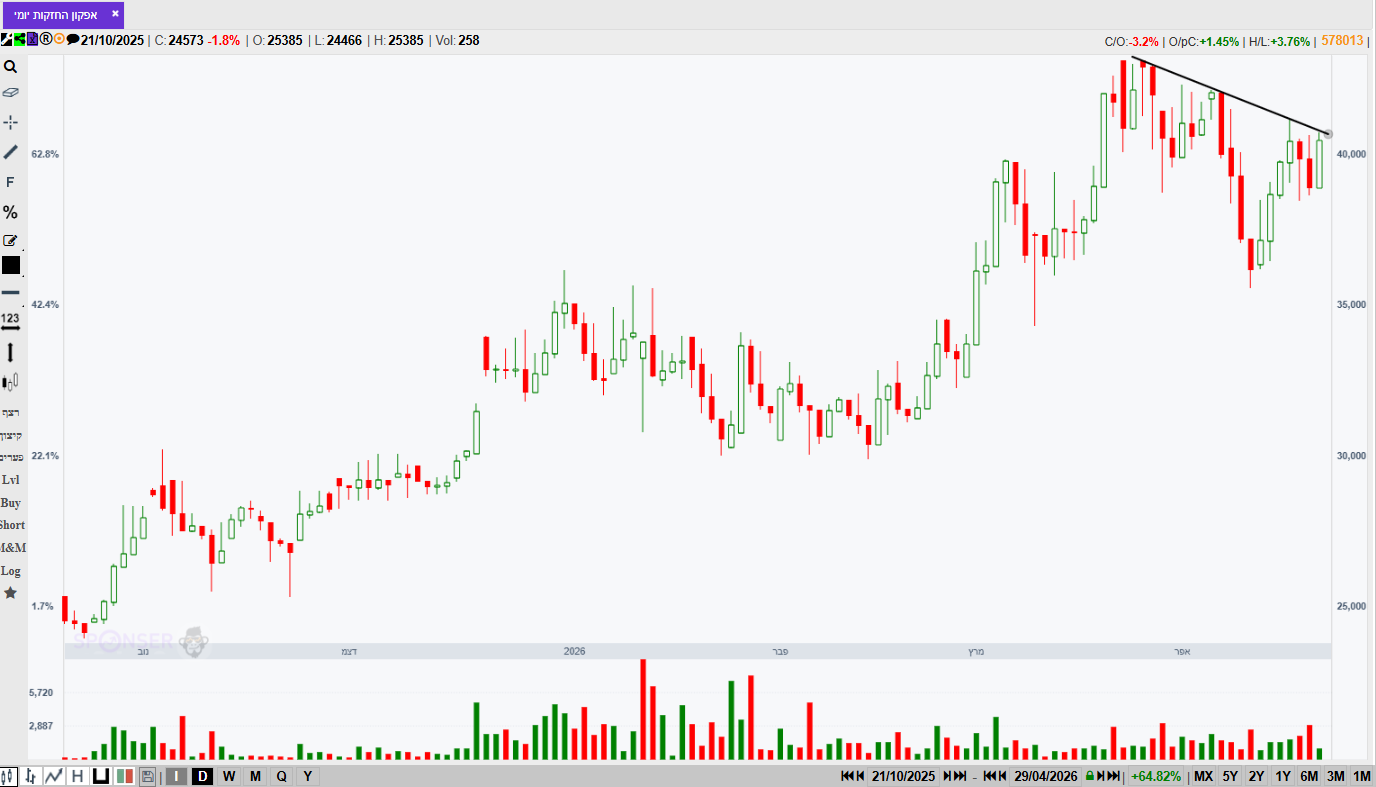
Task: Select the eraser tool in left sidebar
Action: coord(10,92)
